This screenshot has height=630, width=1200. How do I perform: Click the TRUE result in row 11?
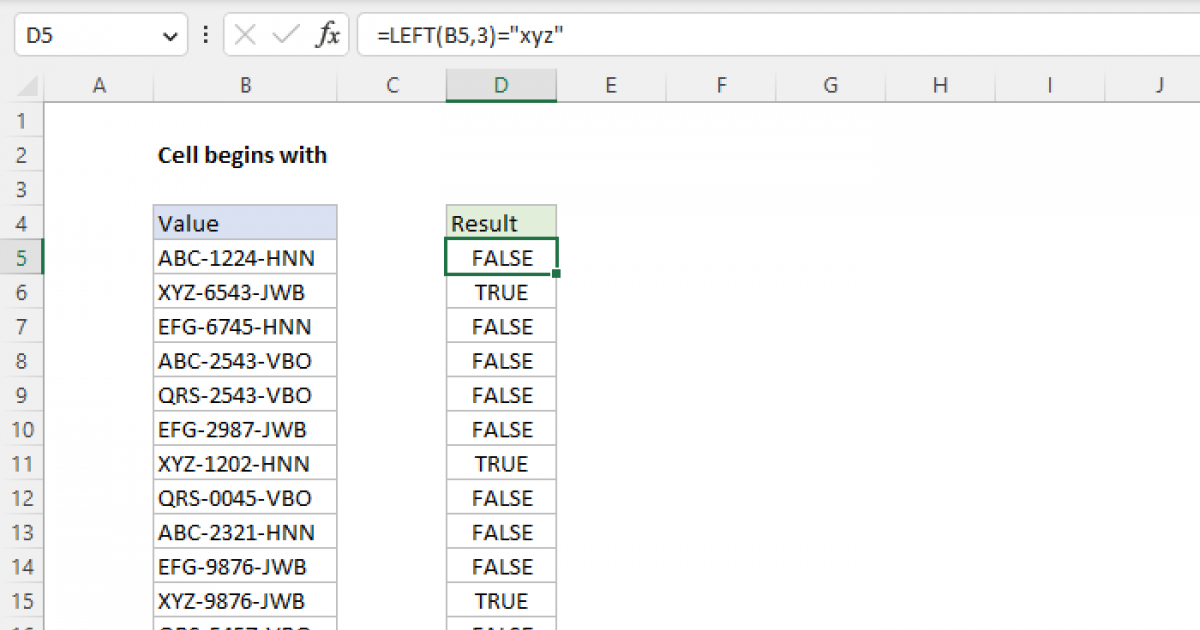pyautogui.click(x=501, y=464)
